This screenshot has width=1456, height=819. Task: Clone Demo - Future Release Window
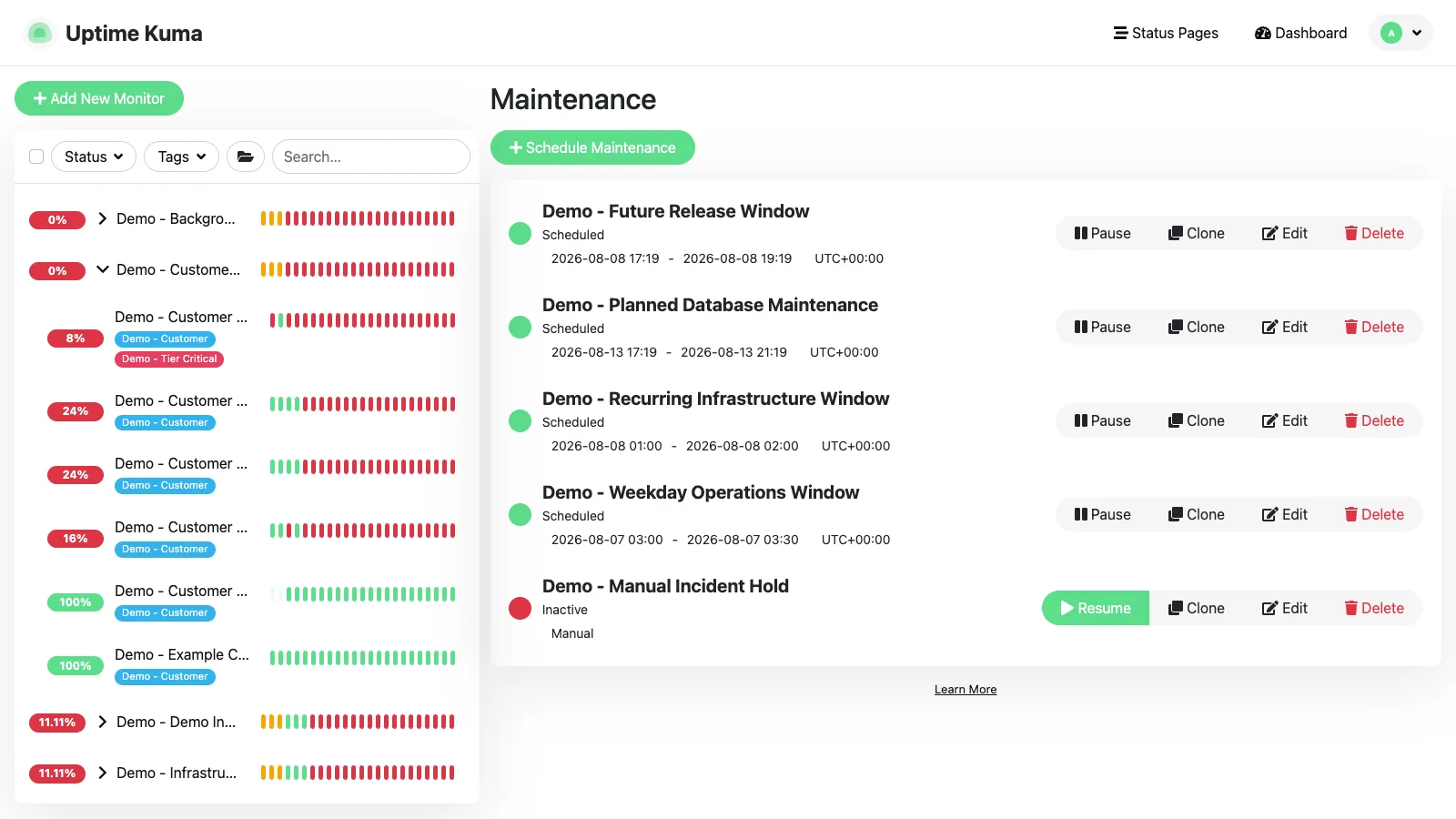(1196, 233)
